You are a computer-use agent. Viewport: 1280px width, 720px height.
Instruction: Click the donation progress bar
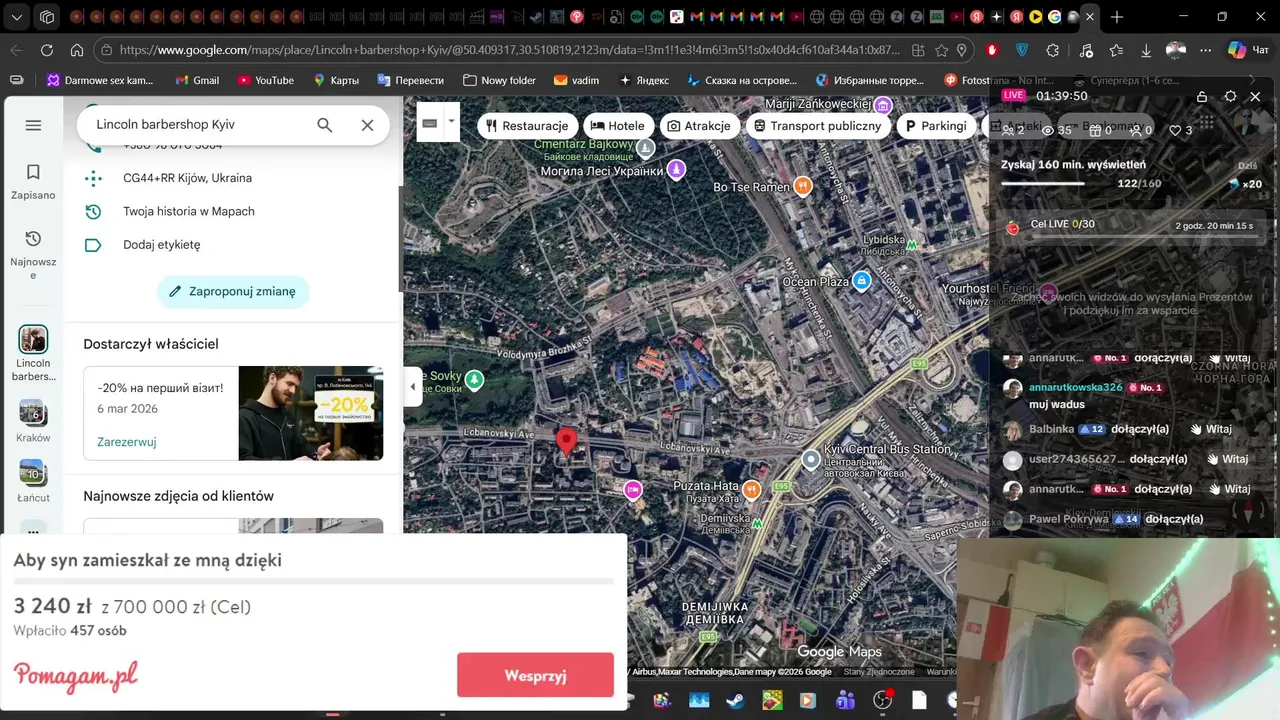(x=313, y=581)
